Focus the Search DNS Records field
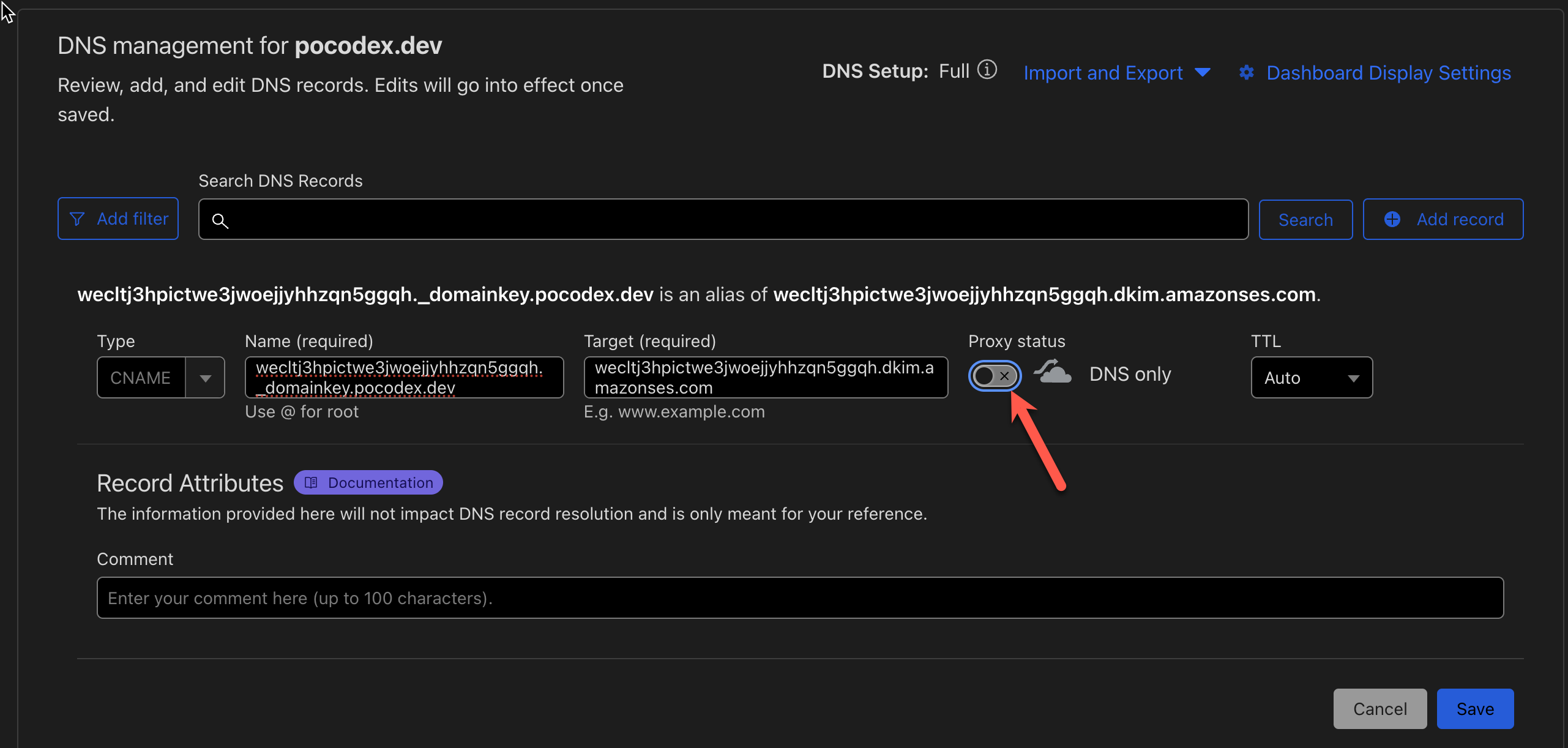This screenshot has height=748, width=1568. click(x=734, y=219)
